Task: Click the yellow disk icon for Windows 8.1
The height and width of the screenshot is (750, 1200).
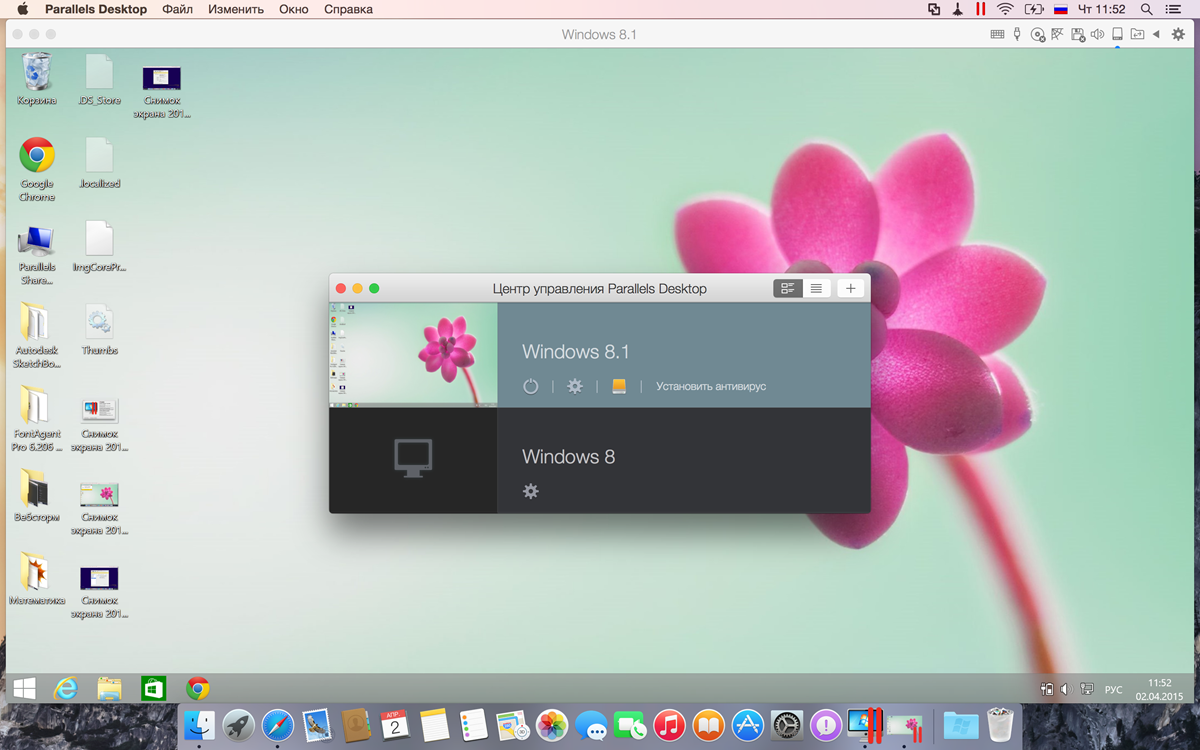Action: tap(619, 386)
